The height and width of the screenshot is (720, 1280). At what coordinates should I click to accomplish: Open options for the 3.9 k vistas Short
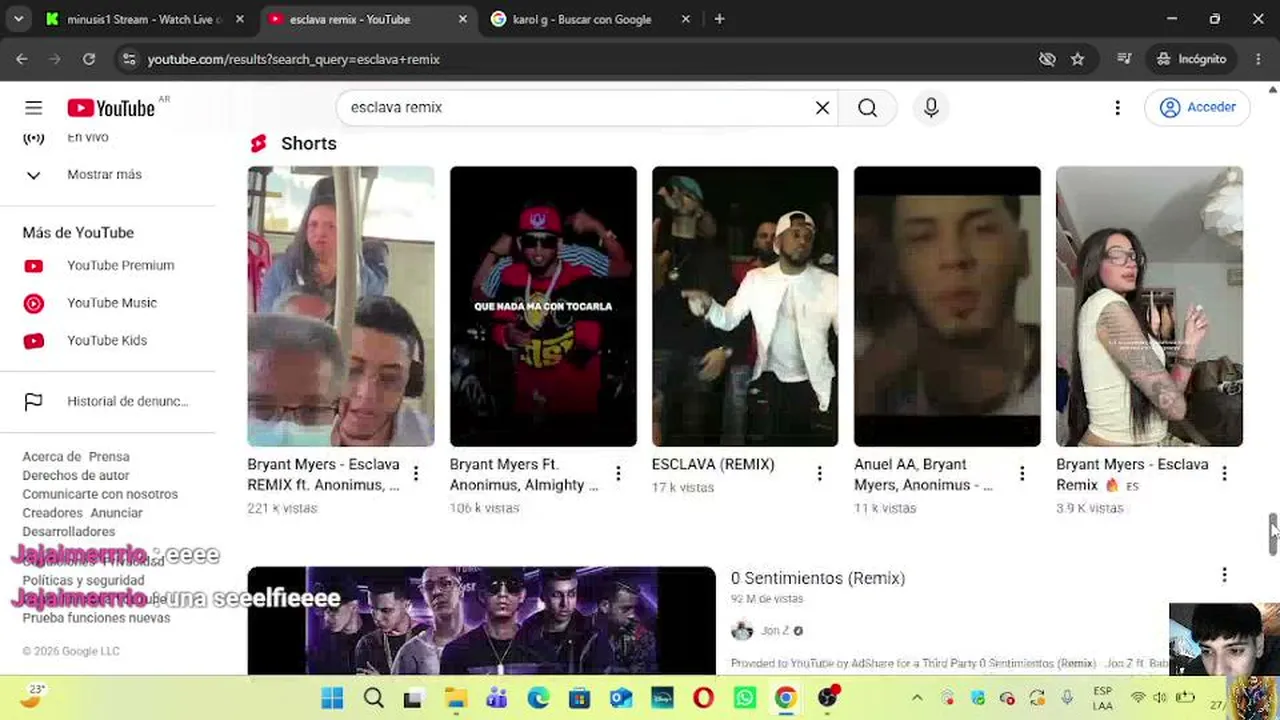point(1224,474)
